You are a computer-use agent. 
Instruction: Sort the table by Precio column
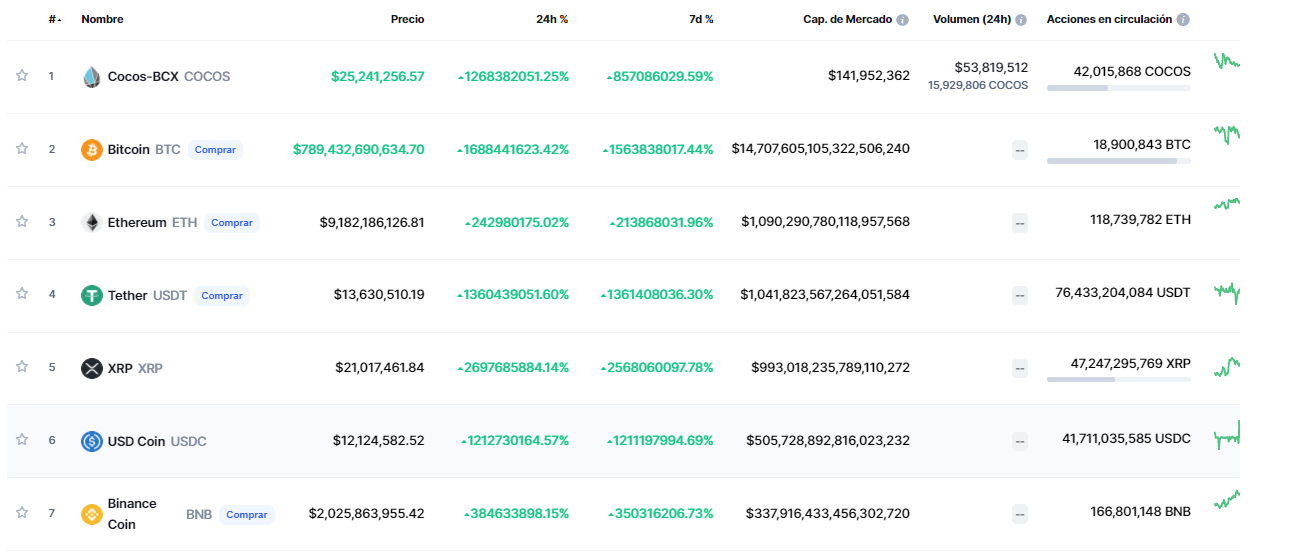[x=407, y=20]
